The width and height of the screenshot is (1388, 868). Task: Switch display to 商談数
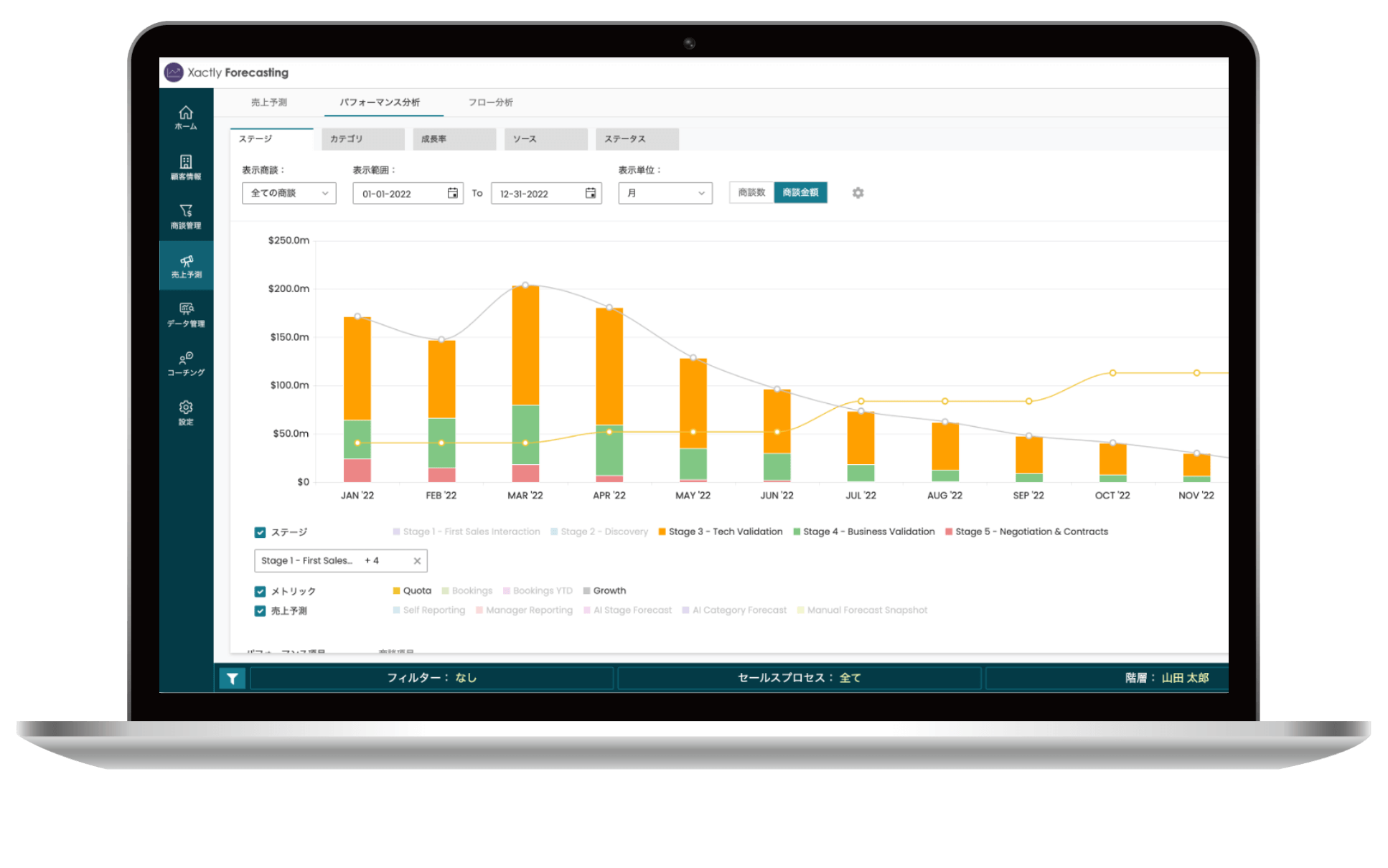tap(751, 192)
